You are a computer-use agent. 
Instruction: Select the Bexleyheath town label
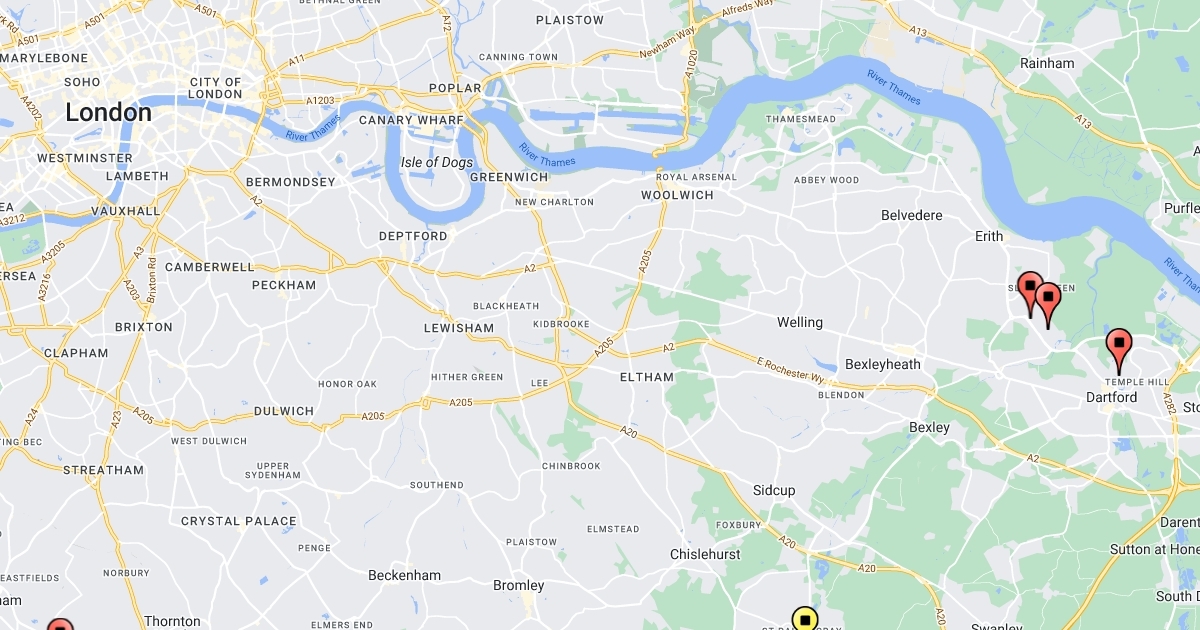[883, 364]
